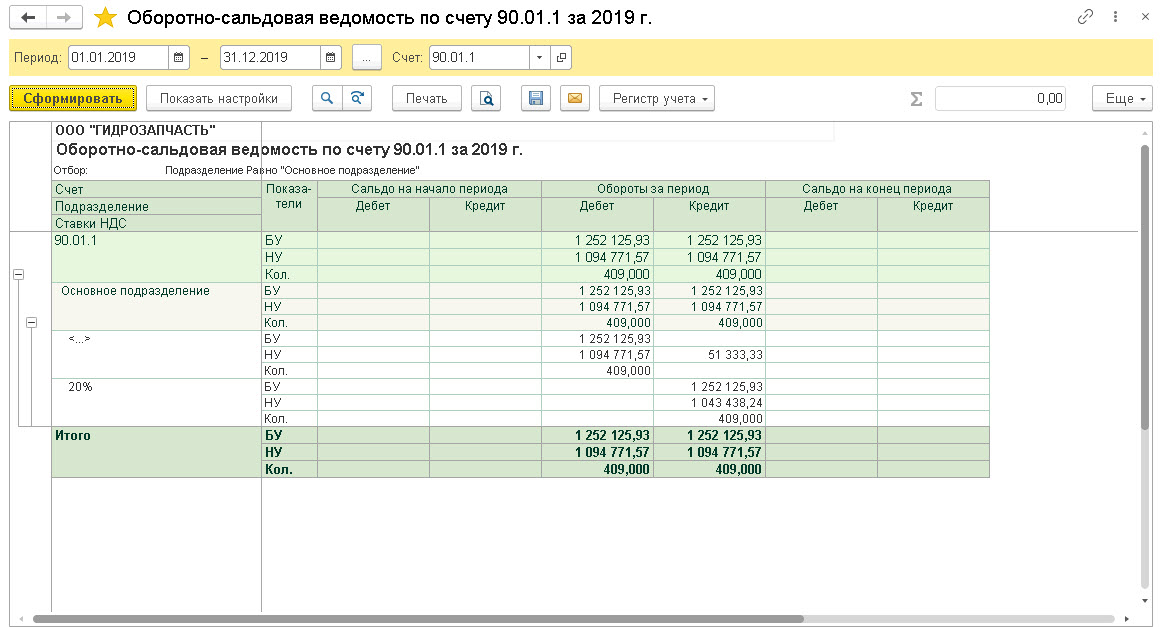The image size is (1161, 627).
Task: Open search with the magnifier icon
Action: click(327, 98)
